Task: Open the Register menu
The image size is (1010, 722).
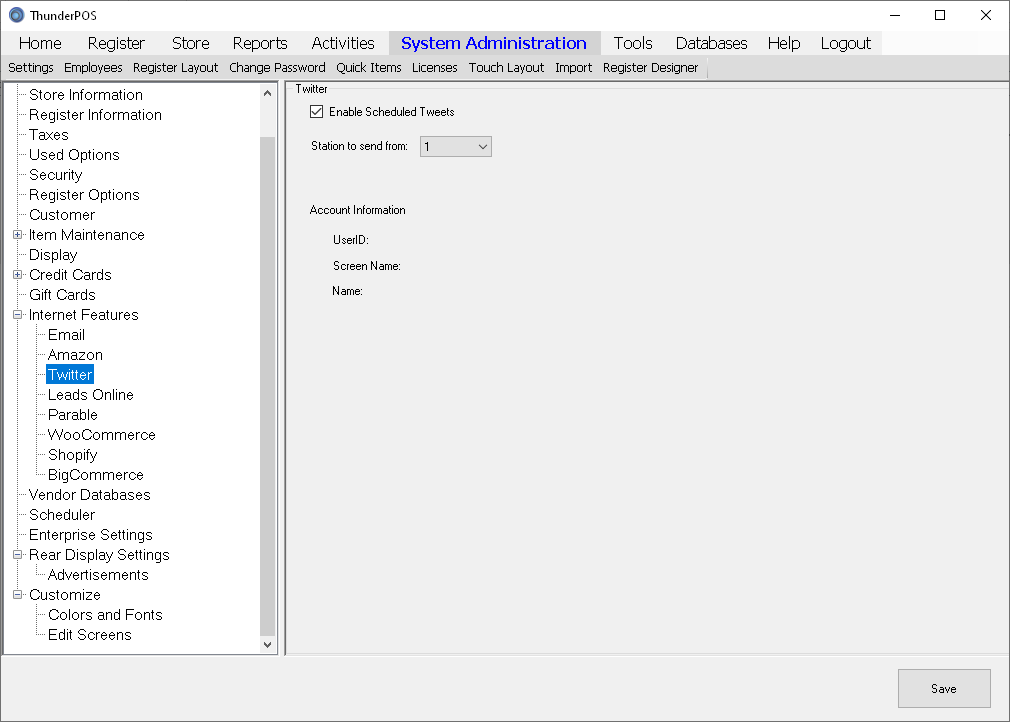Action: tap(116, 43)
